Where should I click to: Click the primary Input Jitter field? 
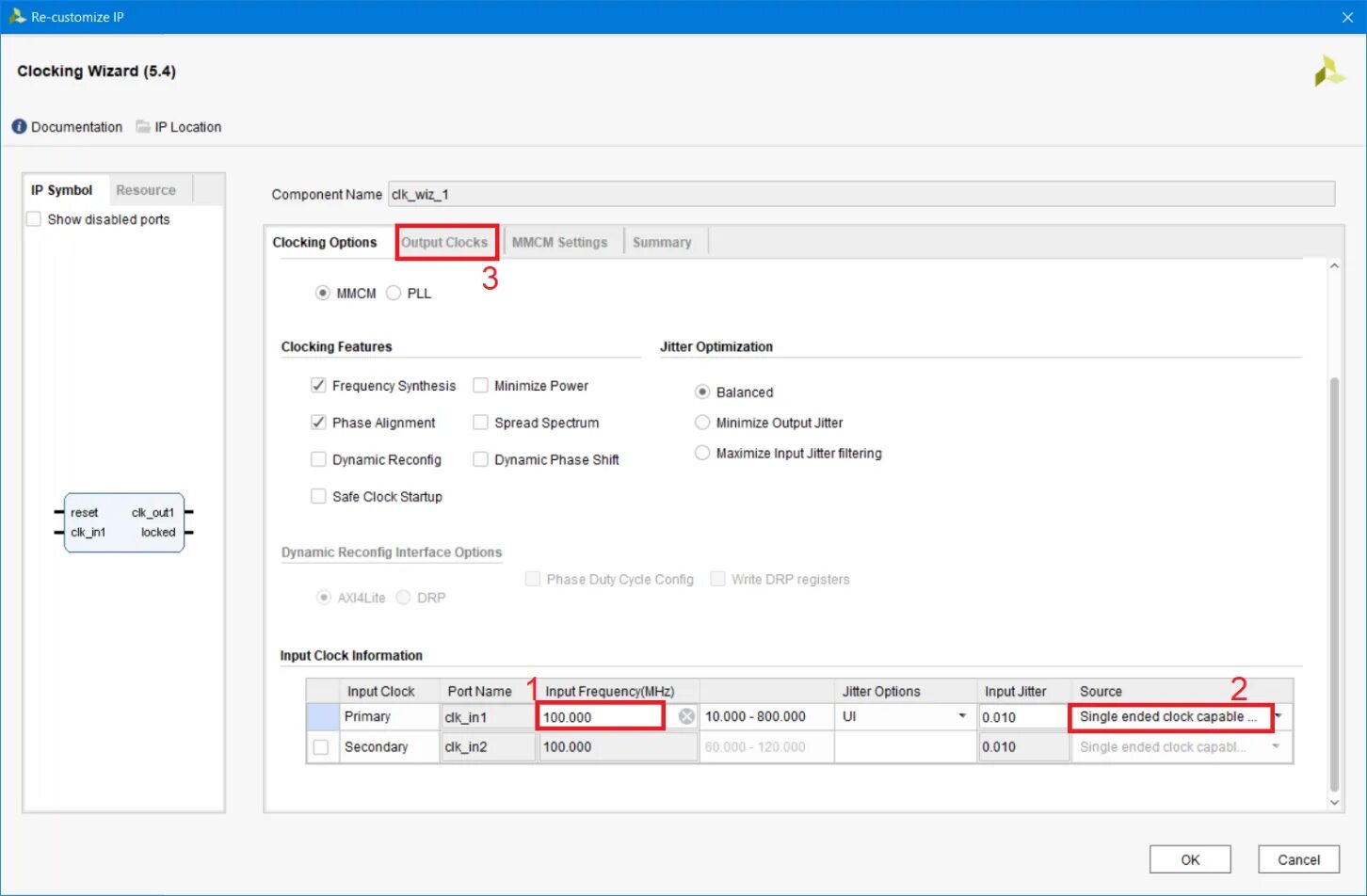(x=1023, y=716)
